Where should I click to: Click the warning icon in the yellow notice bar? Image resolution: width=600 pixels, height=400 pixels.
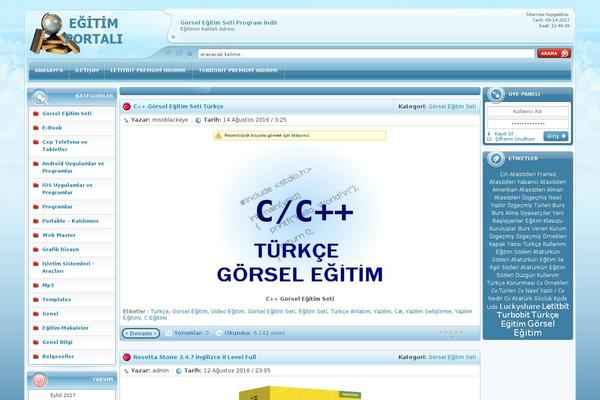[218, 136]
